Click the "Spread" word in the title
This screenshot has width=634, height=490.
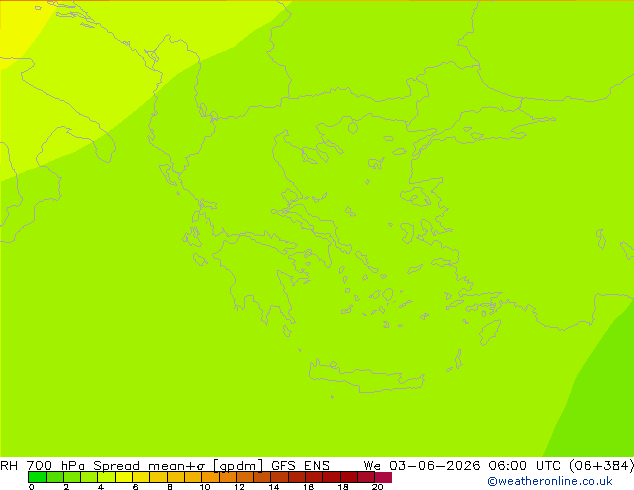tap(116, 466)
